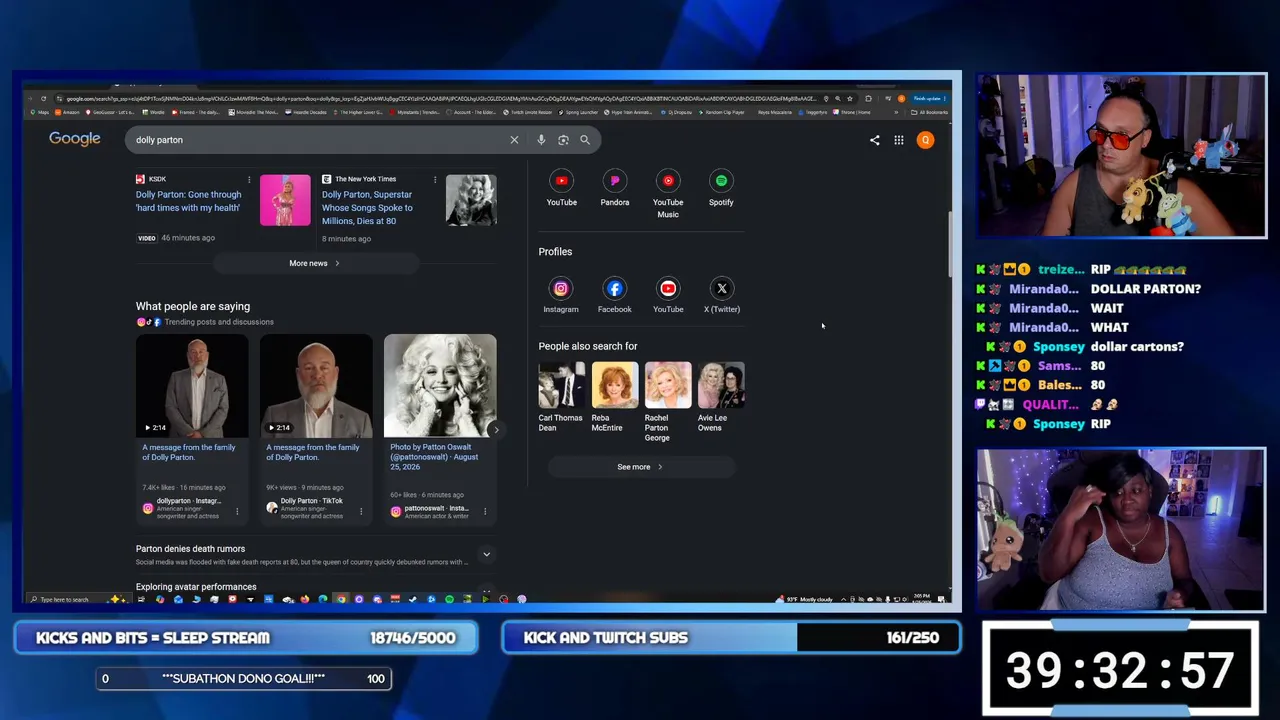Open the New York Times 'Dies at 80' headline
The width and height of the screenshot is (1280, 720).
point(367,207)
